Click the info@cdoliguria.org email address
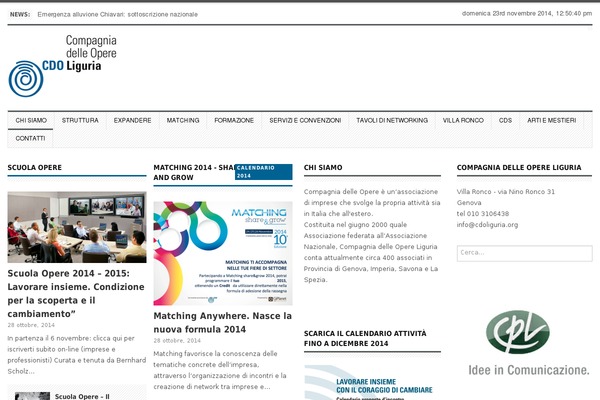 coord(487,225)
